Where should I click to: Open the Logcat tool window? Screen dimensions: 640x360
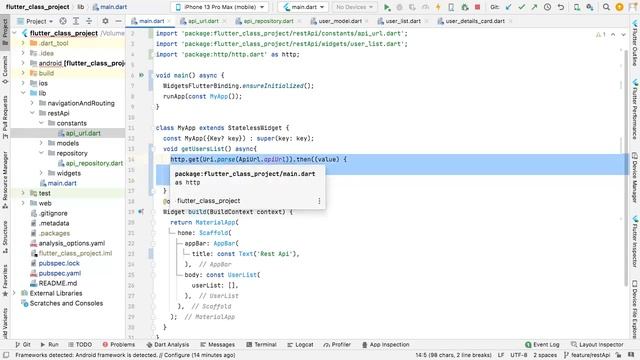[x=300, y=344]
